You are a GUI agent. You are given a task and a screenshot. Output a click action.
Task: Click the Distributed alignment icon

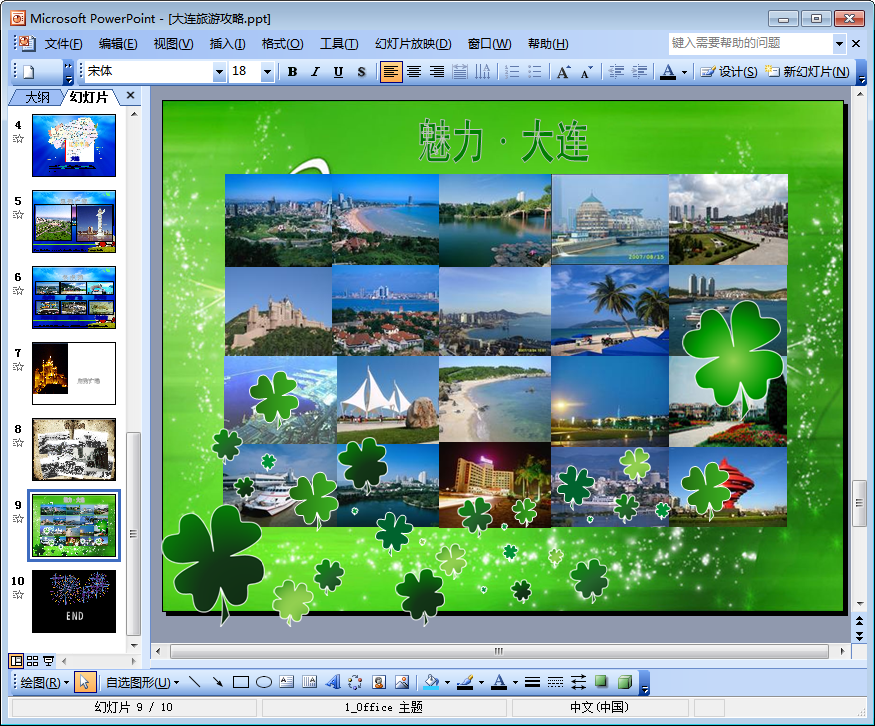pos(460,71)
